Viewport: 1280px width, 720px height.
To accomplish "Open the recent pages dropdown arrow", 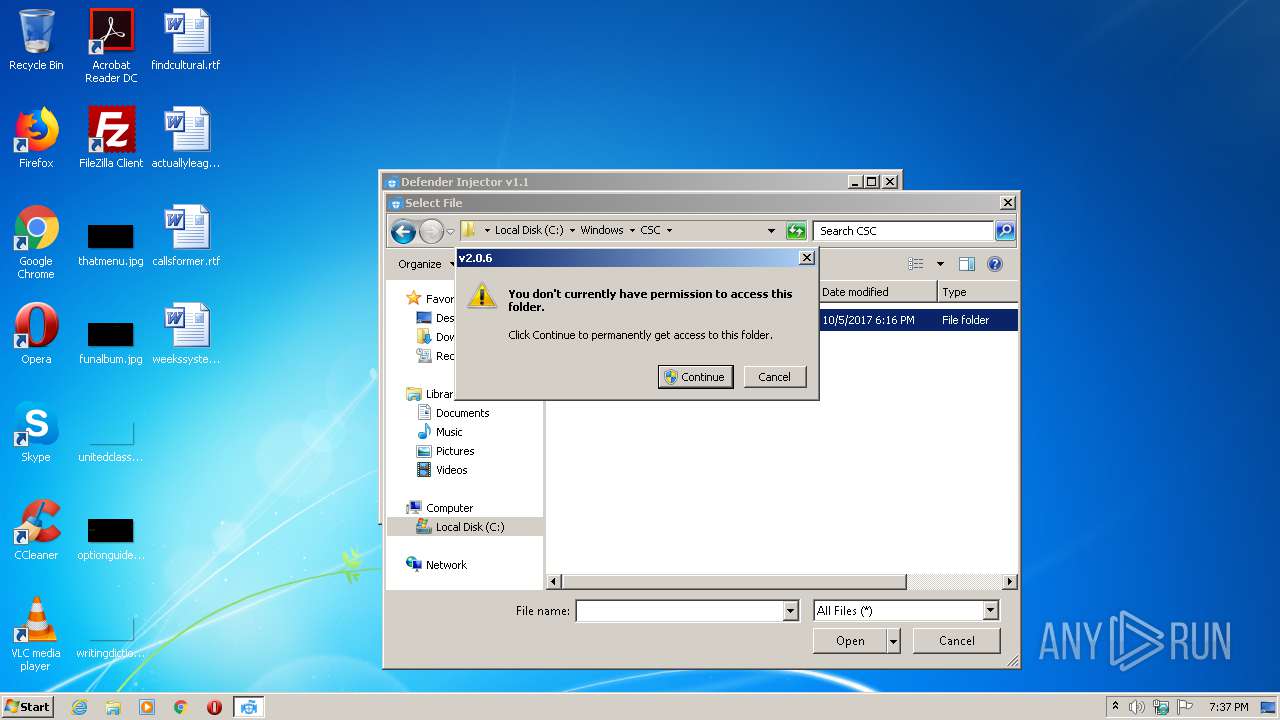I will coord(450,232).
